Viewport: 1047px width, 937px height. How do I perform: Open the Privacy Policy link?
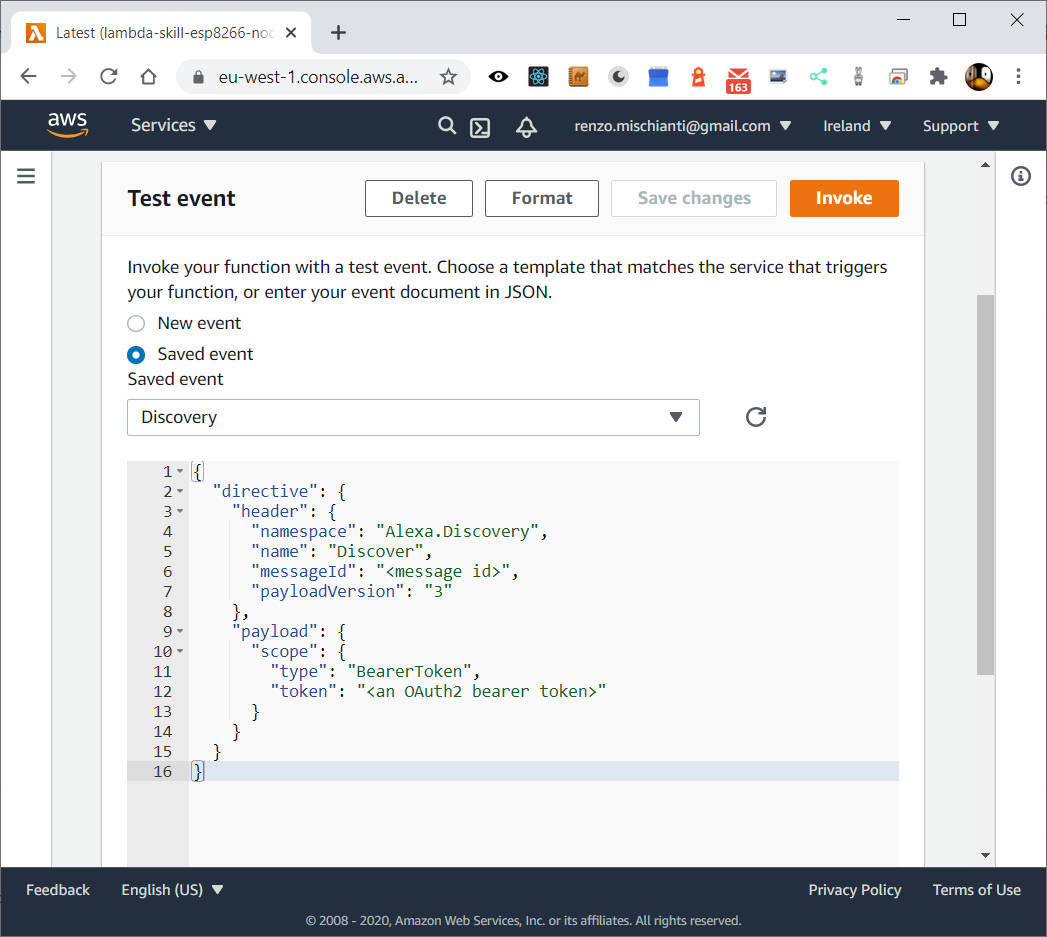coord(855,890)
